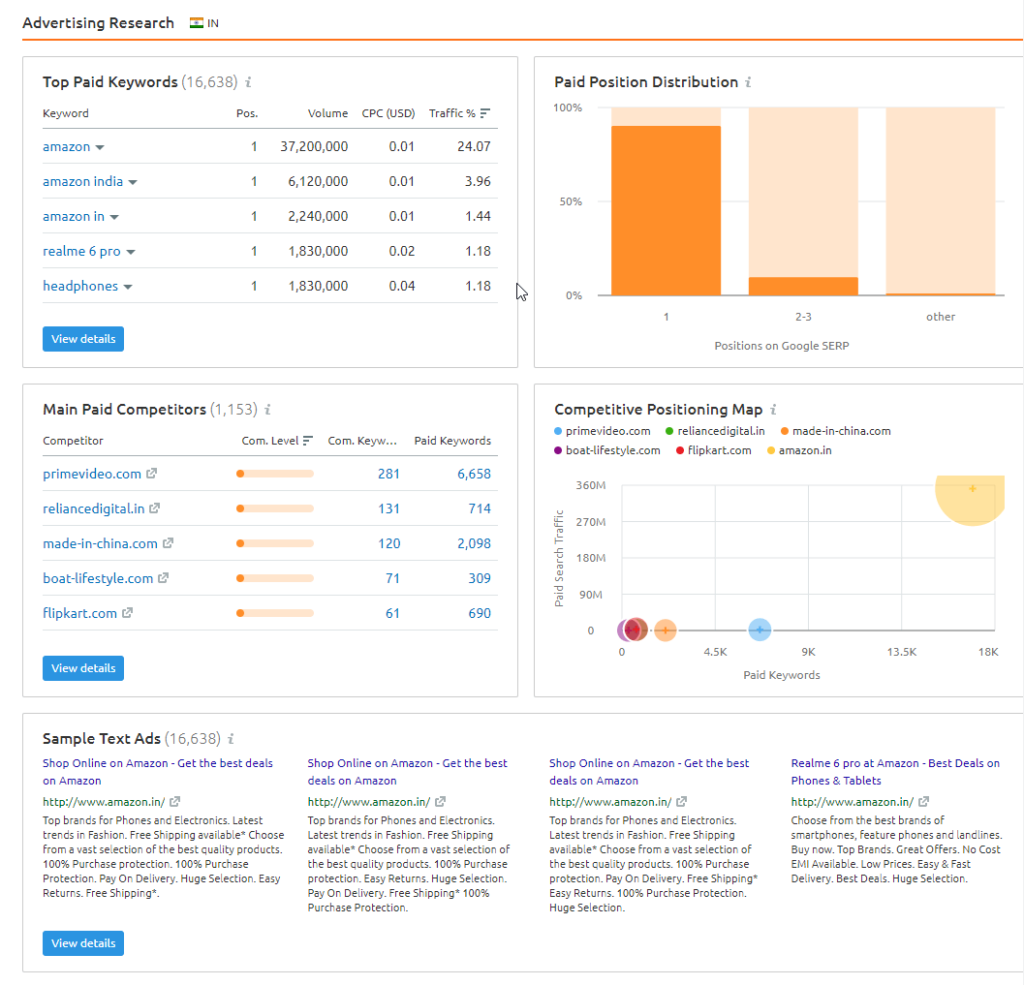Toggle boat-lifestyle.com legend entry in positioning map

tap(607, 451)
